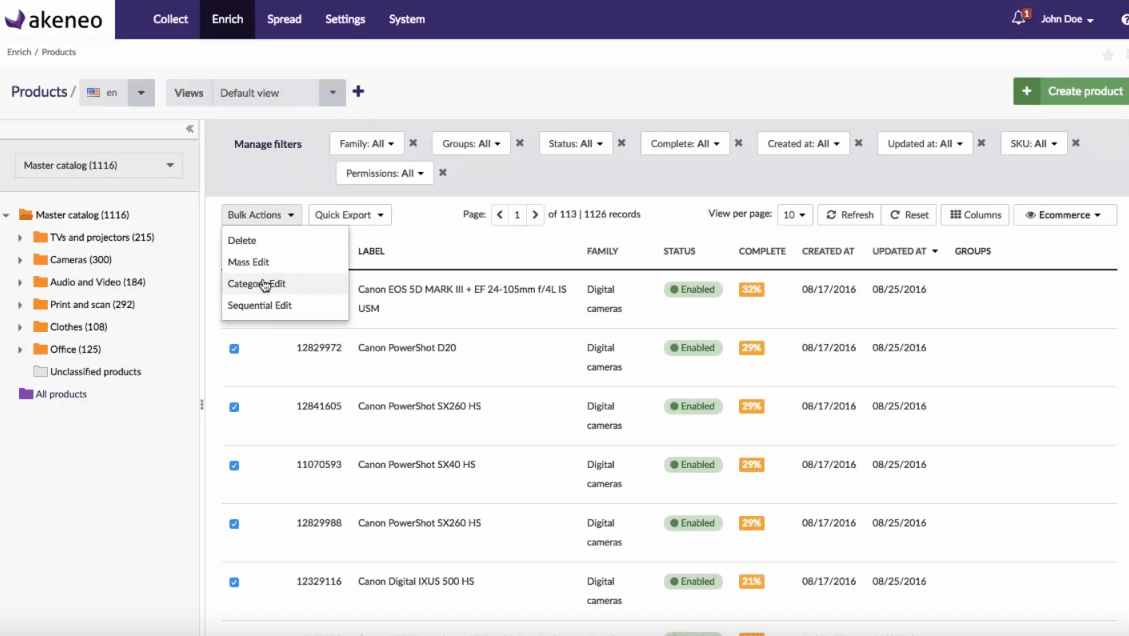1129x636 pixels.
Task: Remove the Permissions filter
Action: [443, 173]
